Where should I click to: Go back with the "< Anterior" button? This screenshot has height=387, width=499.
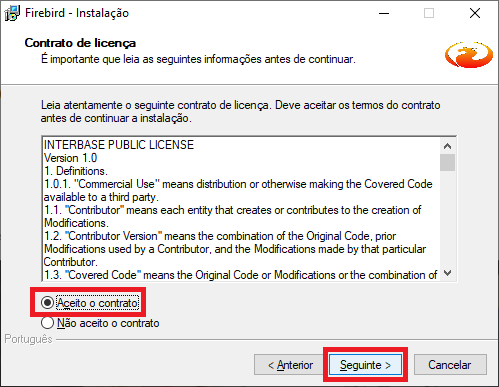[290, 365]
